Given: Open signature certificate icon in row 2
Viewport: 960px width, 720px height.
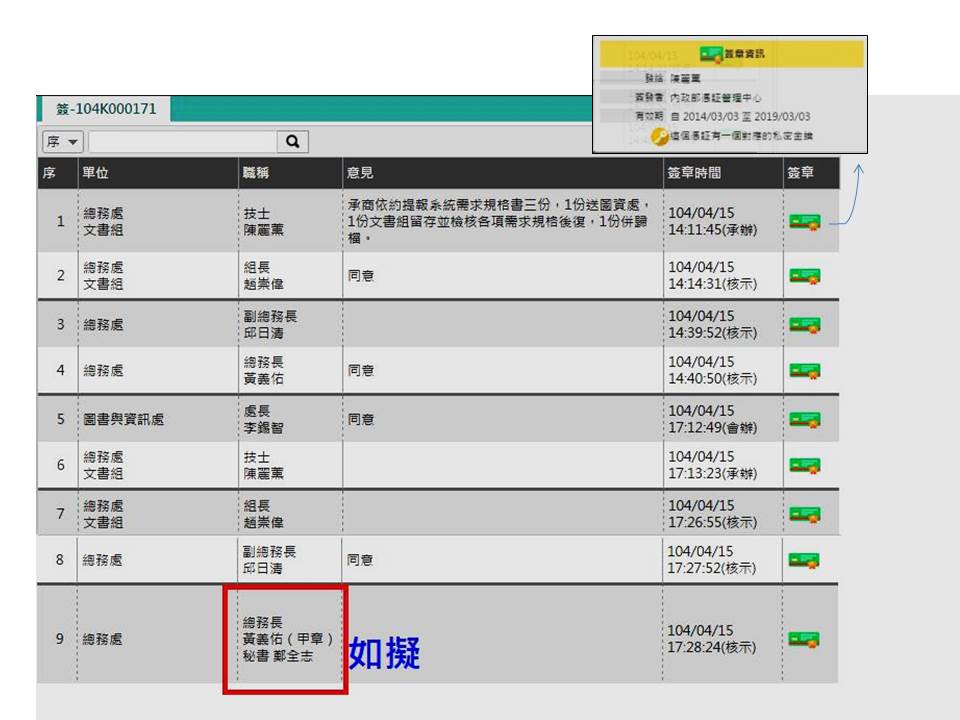Looking at the screenshot, I should click(x=804, y=277).
